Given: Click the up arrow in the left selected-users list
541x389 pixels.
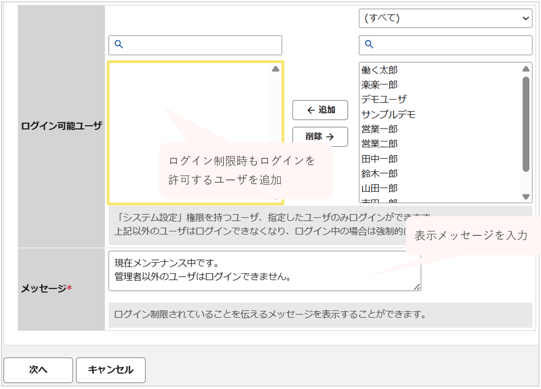Looking at the screenshot, I should [275, 69].
